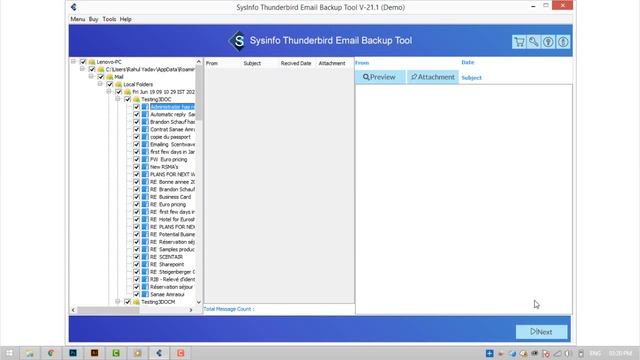Sort by the Subject column header
640x360 pixels.
coord(260,63)
